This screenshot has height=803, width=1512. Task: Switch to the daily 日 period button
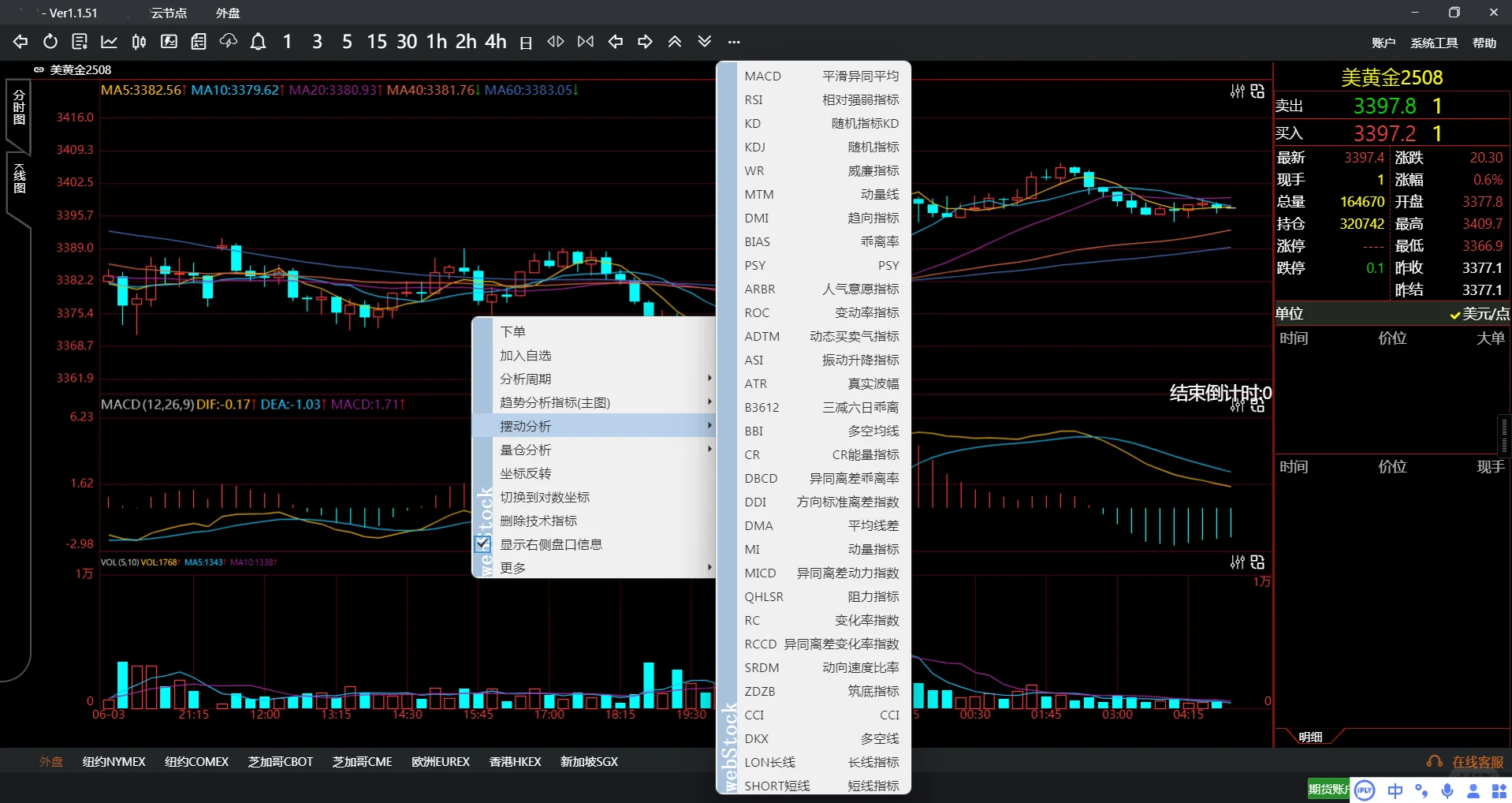point(526,43)
